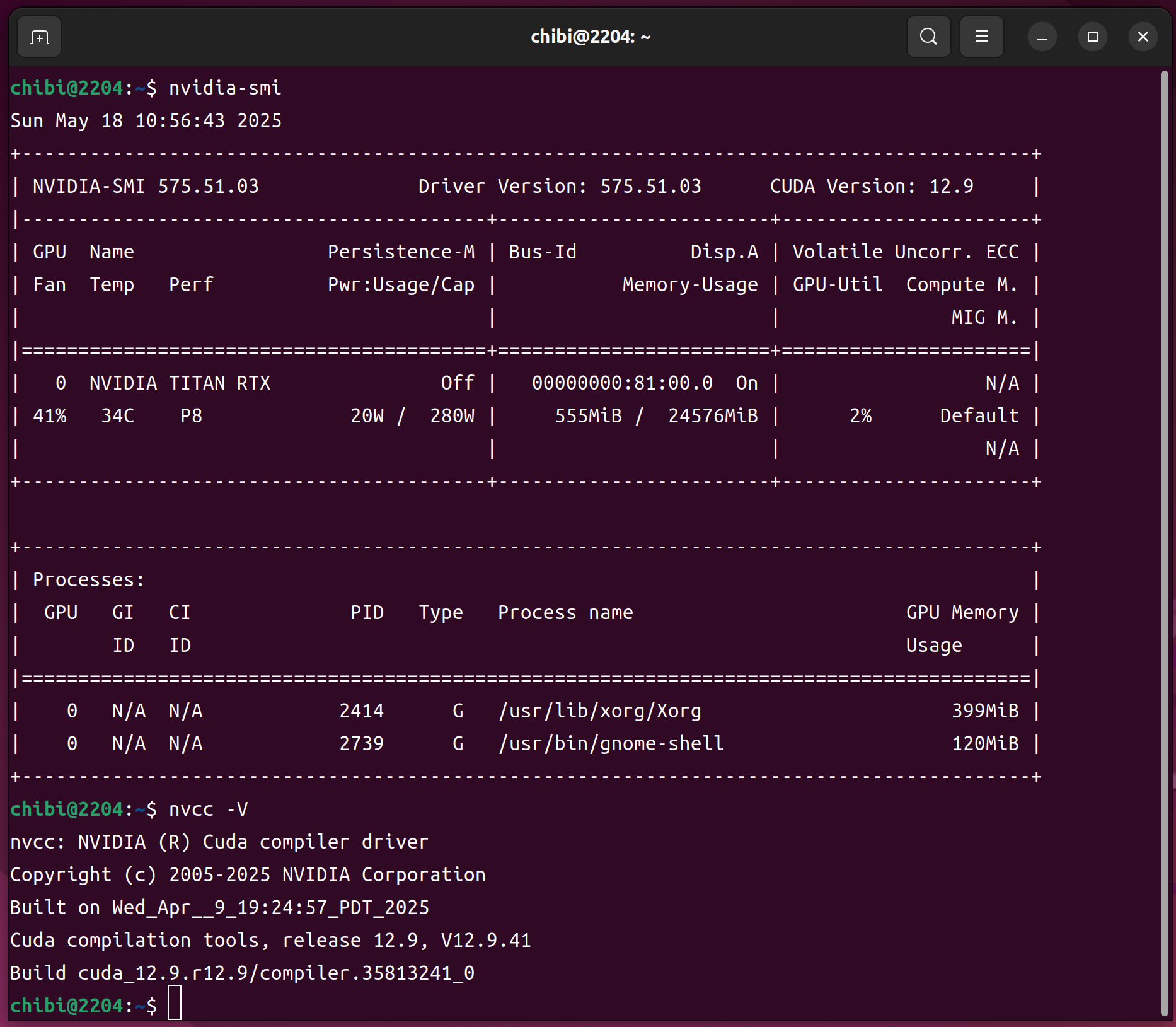Click the 24576MiB total memory value
Viewport: 1176px width, 1027px height.
[712, 416]
